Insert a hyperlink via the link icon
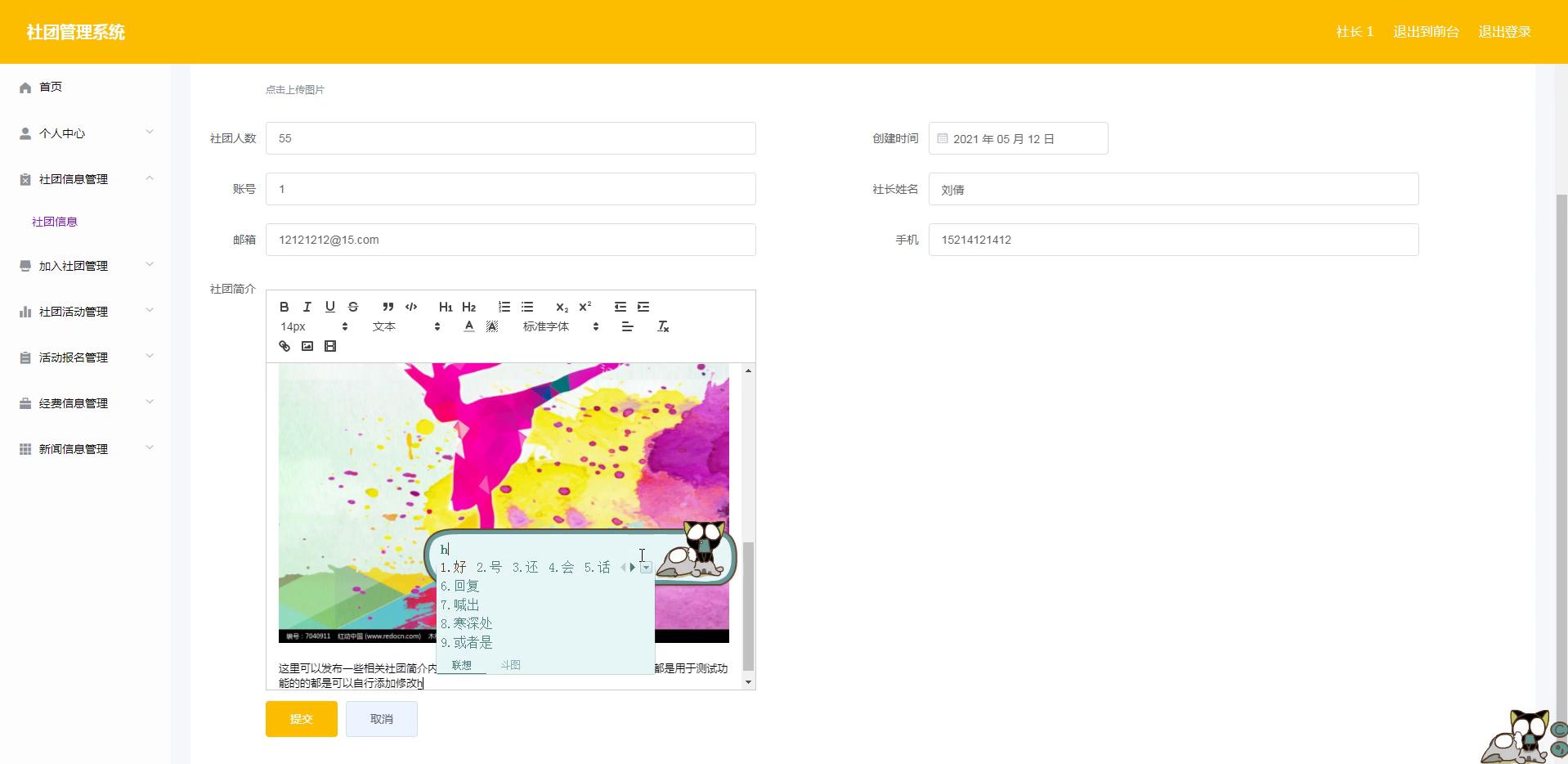The height and width of the screenshot is (764, 1568). 284,346
